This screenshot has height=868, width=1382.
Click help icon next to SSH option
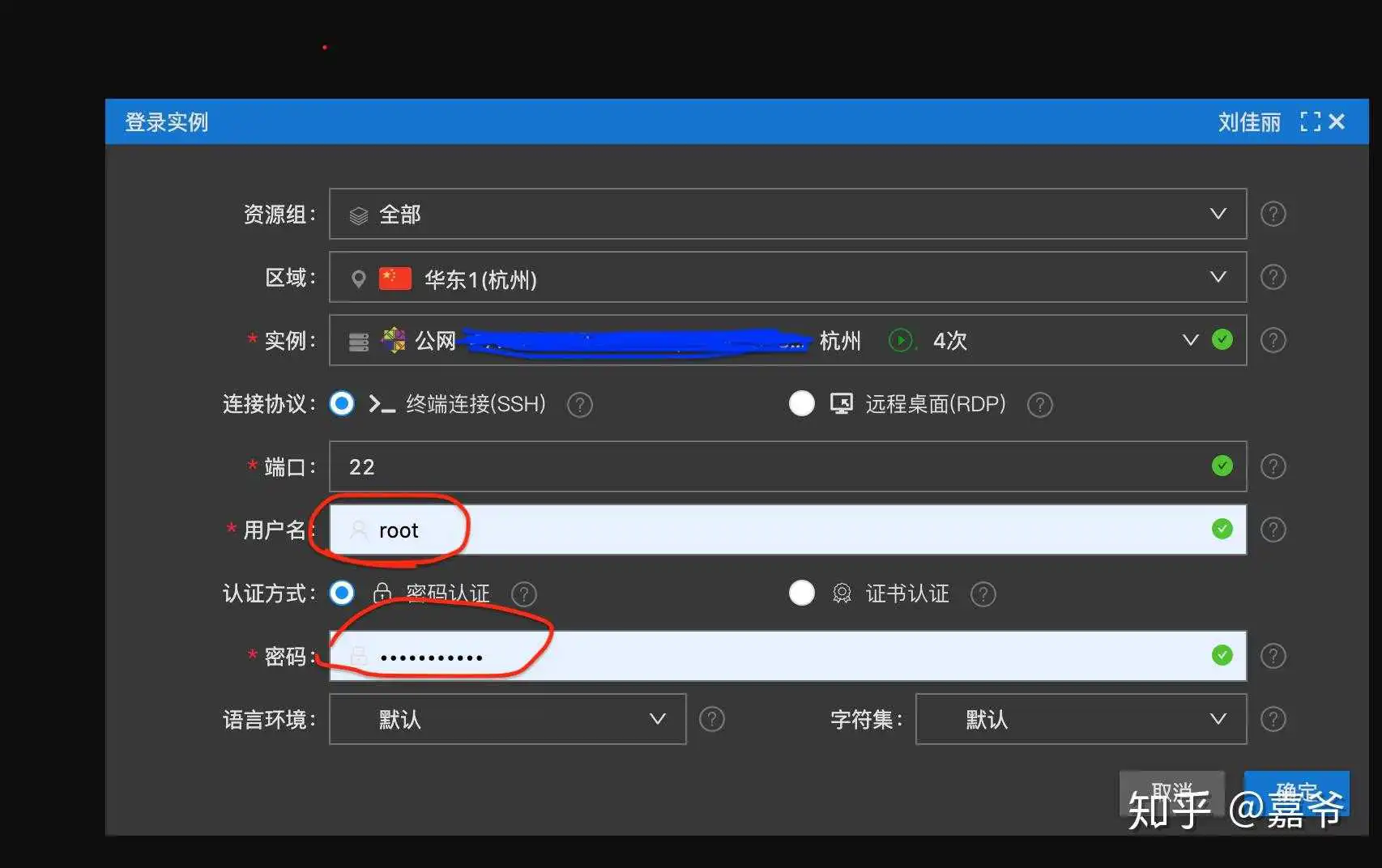click(x=579, y=404)
